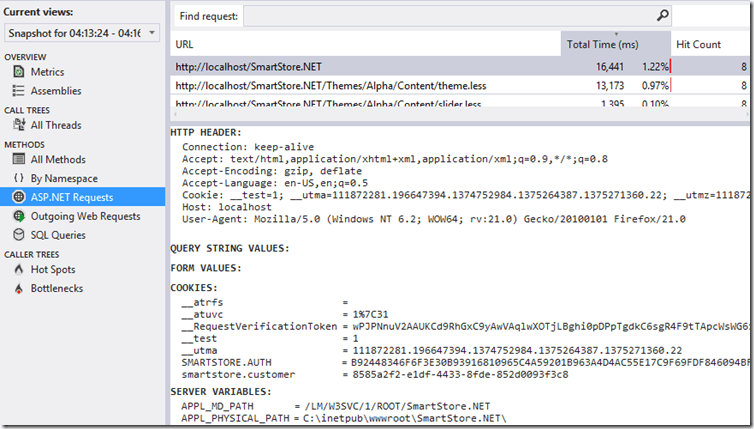Click the Accept-Language header line
The image size is (754, 429).
point(275,183)
